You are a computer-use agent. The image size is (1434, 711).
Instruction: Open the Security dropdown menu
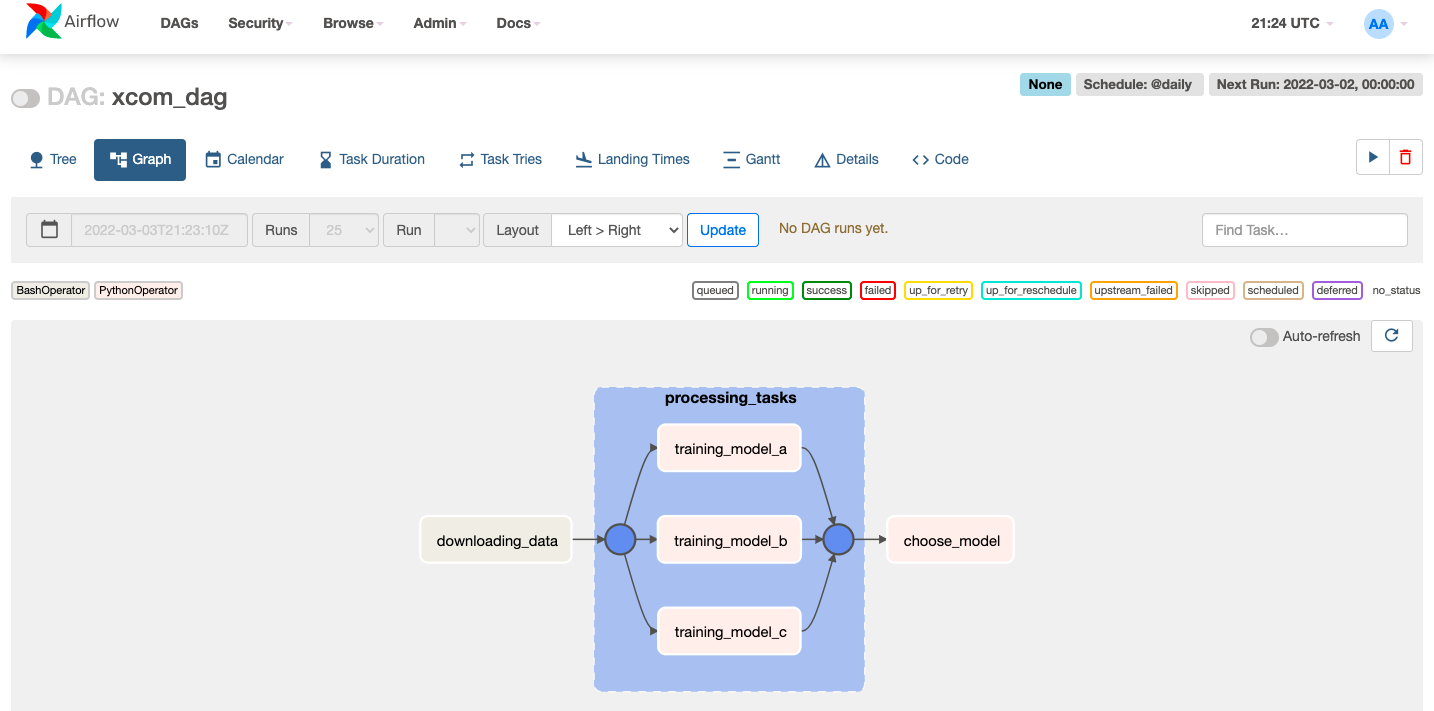(260, 23)
